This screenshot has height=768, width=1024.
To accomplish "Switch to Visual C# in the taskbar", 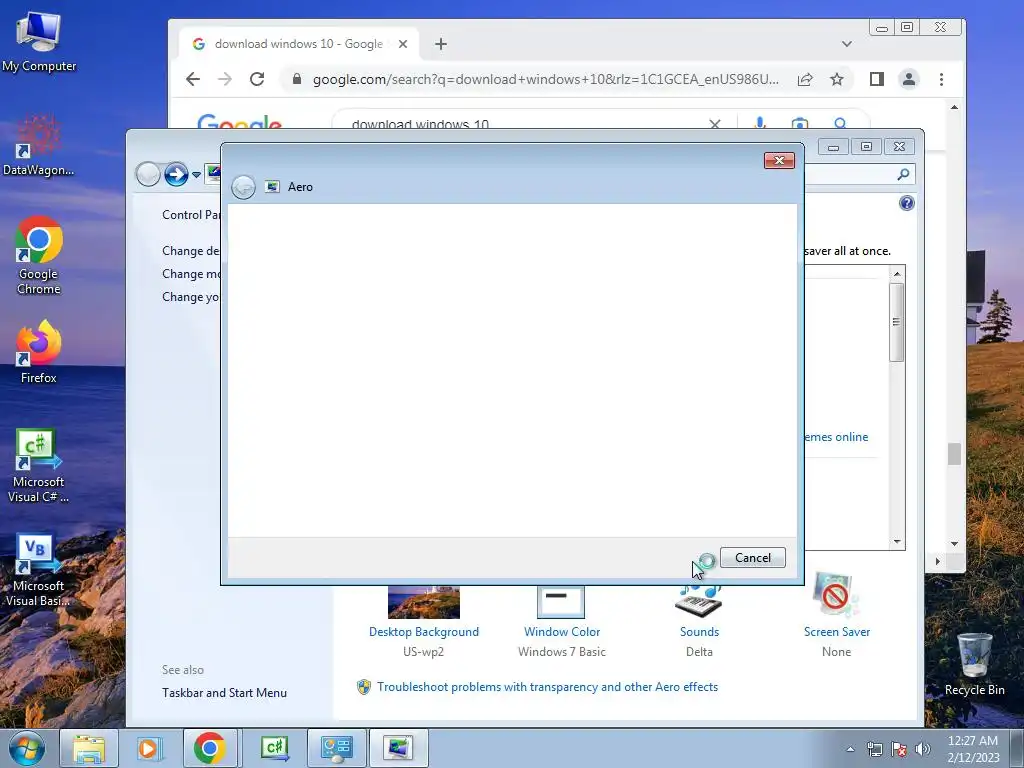I will [x=274, y=748].
